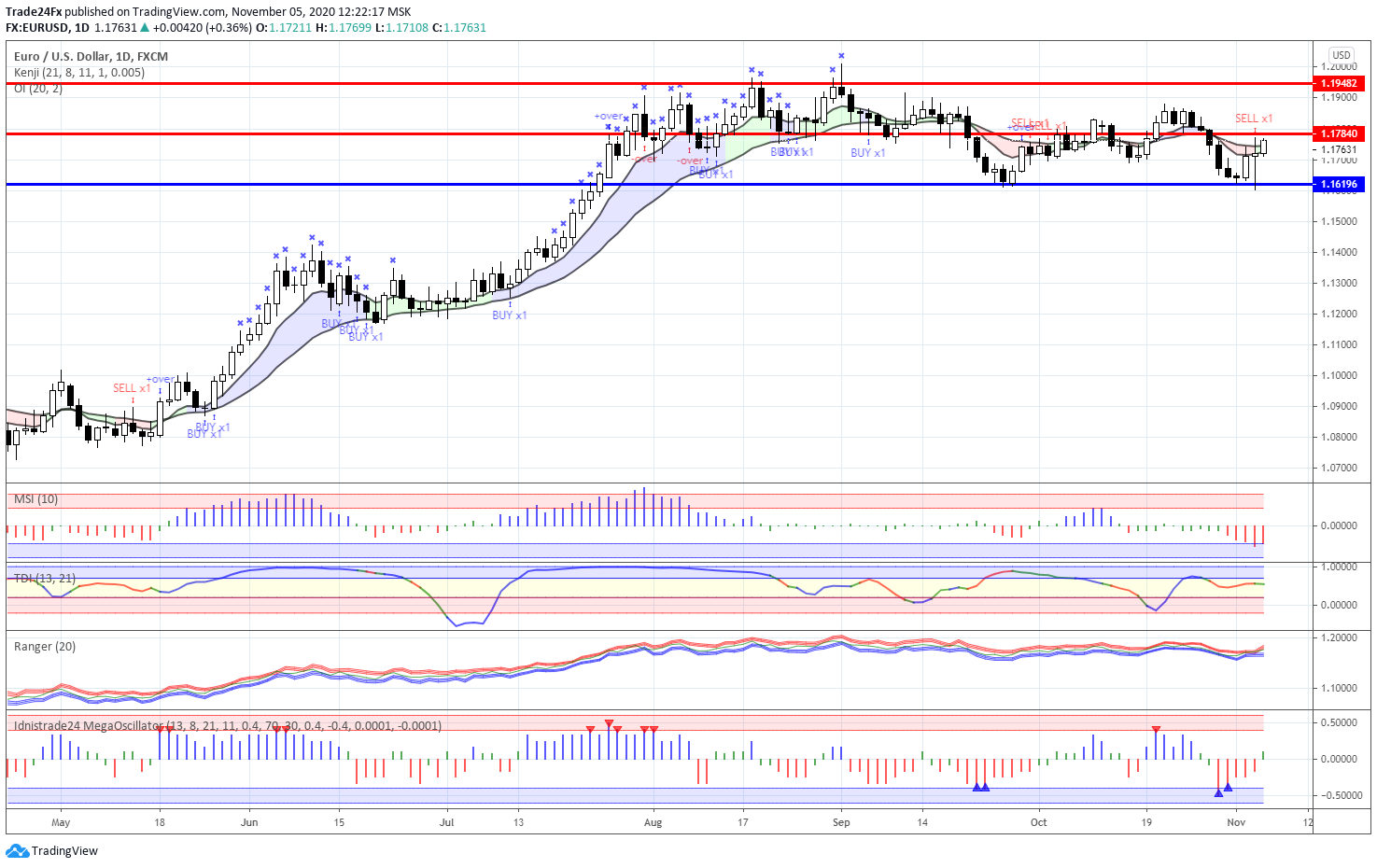
Task: Click the 1.20000 value on Ranger panel axis
Action: coord(1338,637)
